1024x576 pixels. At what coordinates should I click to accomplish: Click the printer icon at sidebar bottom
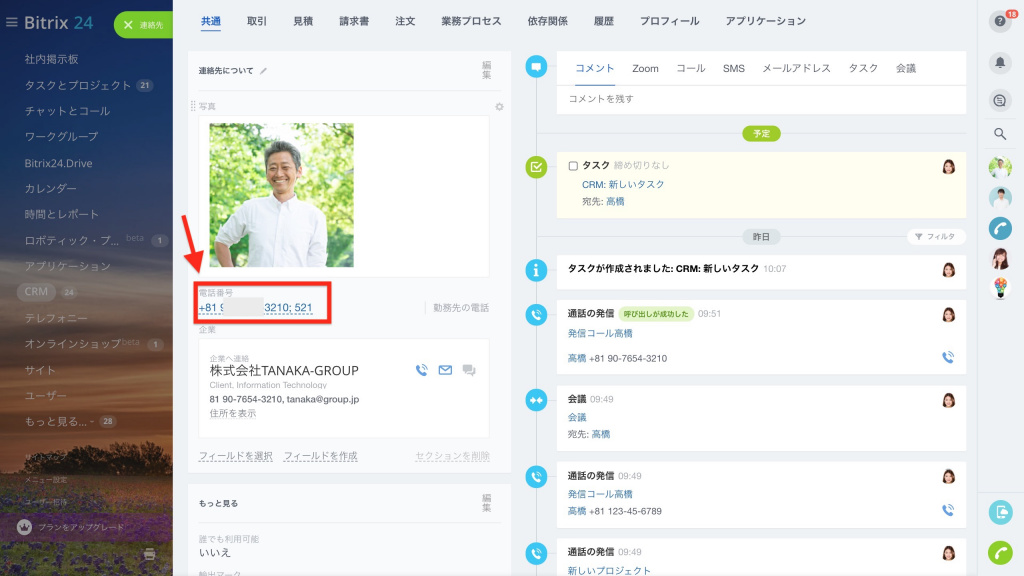click(x=150, y=554)
